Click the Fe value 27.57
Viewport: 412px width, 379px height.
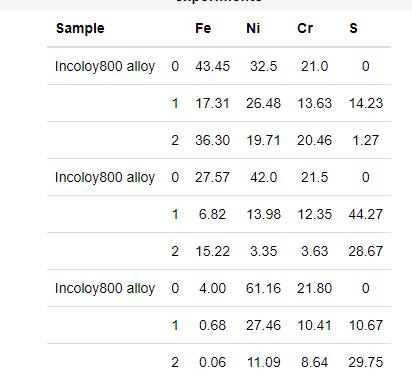(212, 177)
